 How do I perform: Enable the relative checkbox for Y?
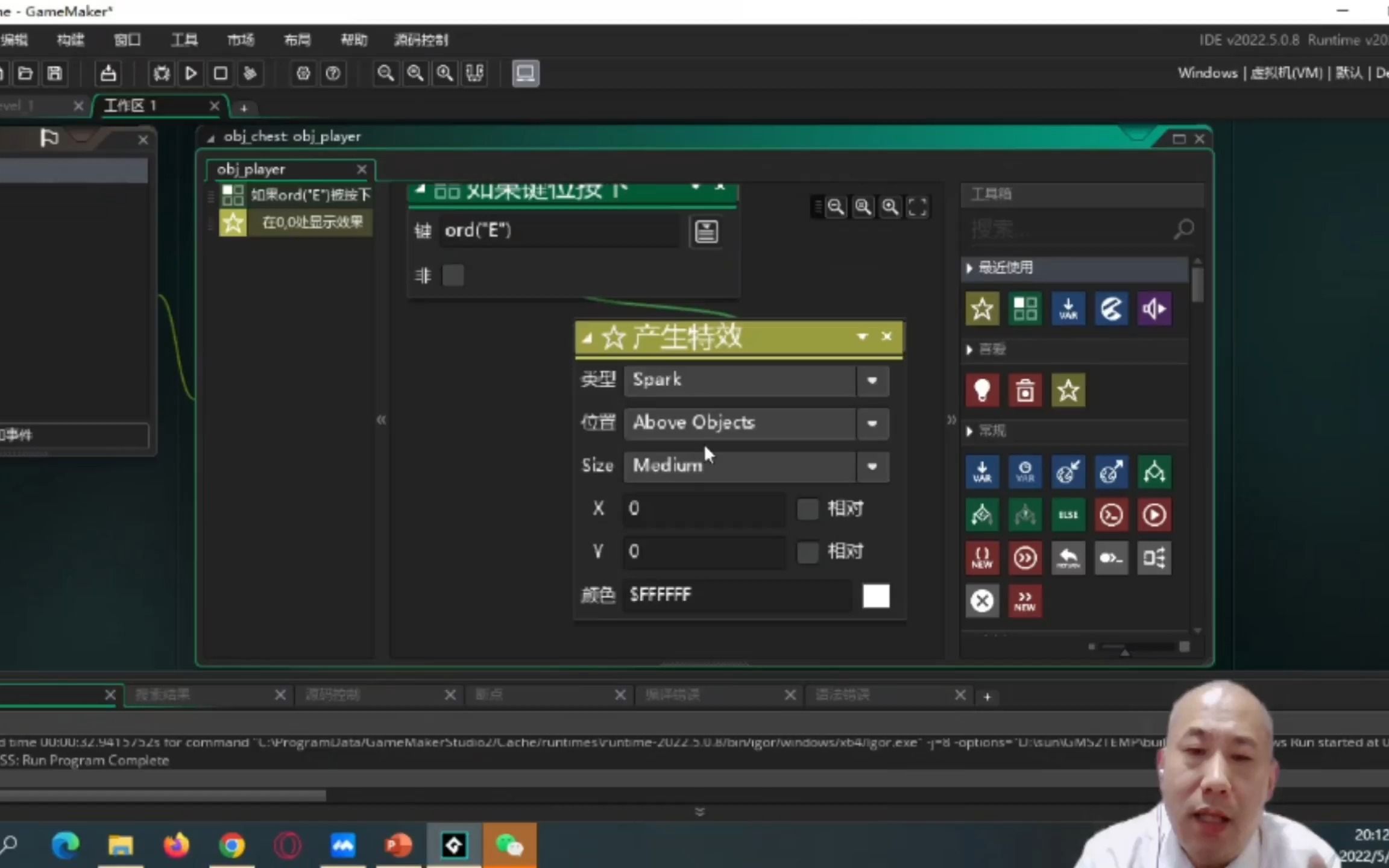pos(807,552)
